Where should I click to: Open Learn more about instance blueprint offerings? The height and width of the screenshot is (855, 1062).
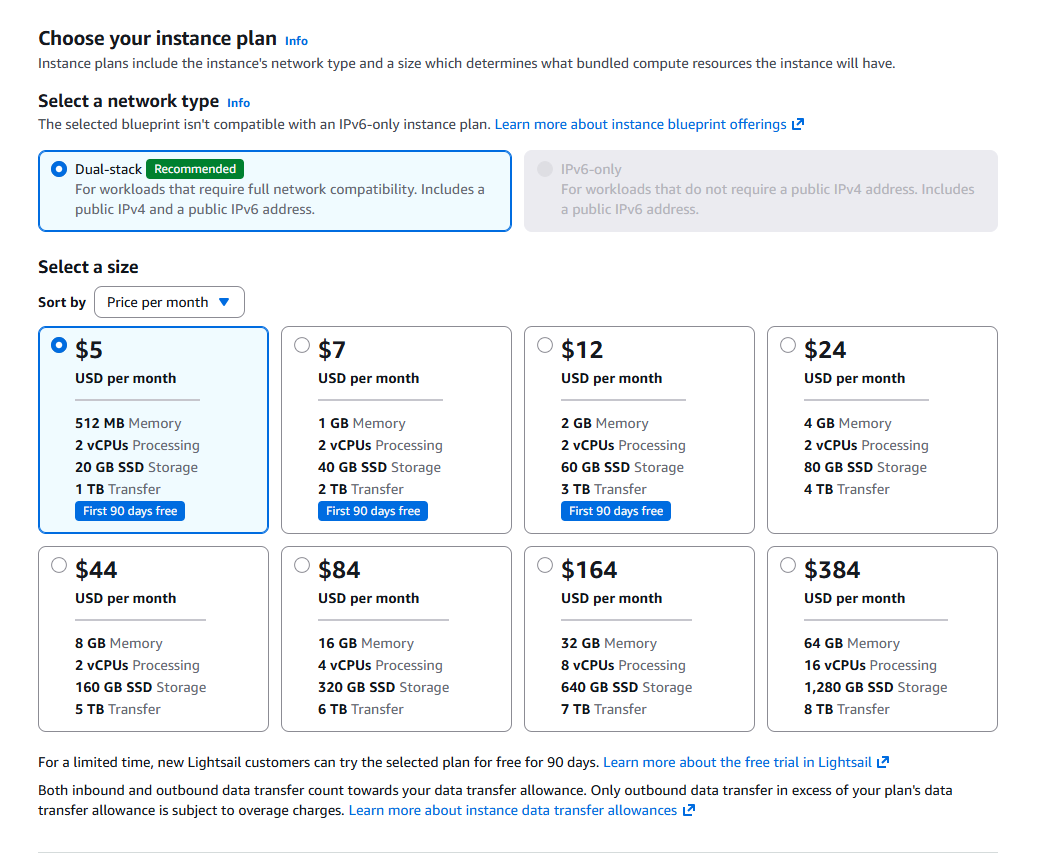point(640,124)
